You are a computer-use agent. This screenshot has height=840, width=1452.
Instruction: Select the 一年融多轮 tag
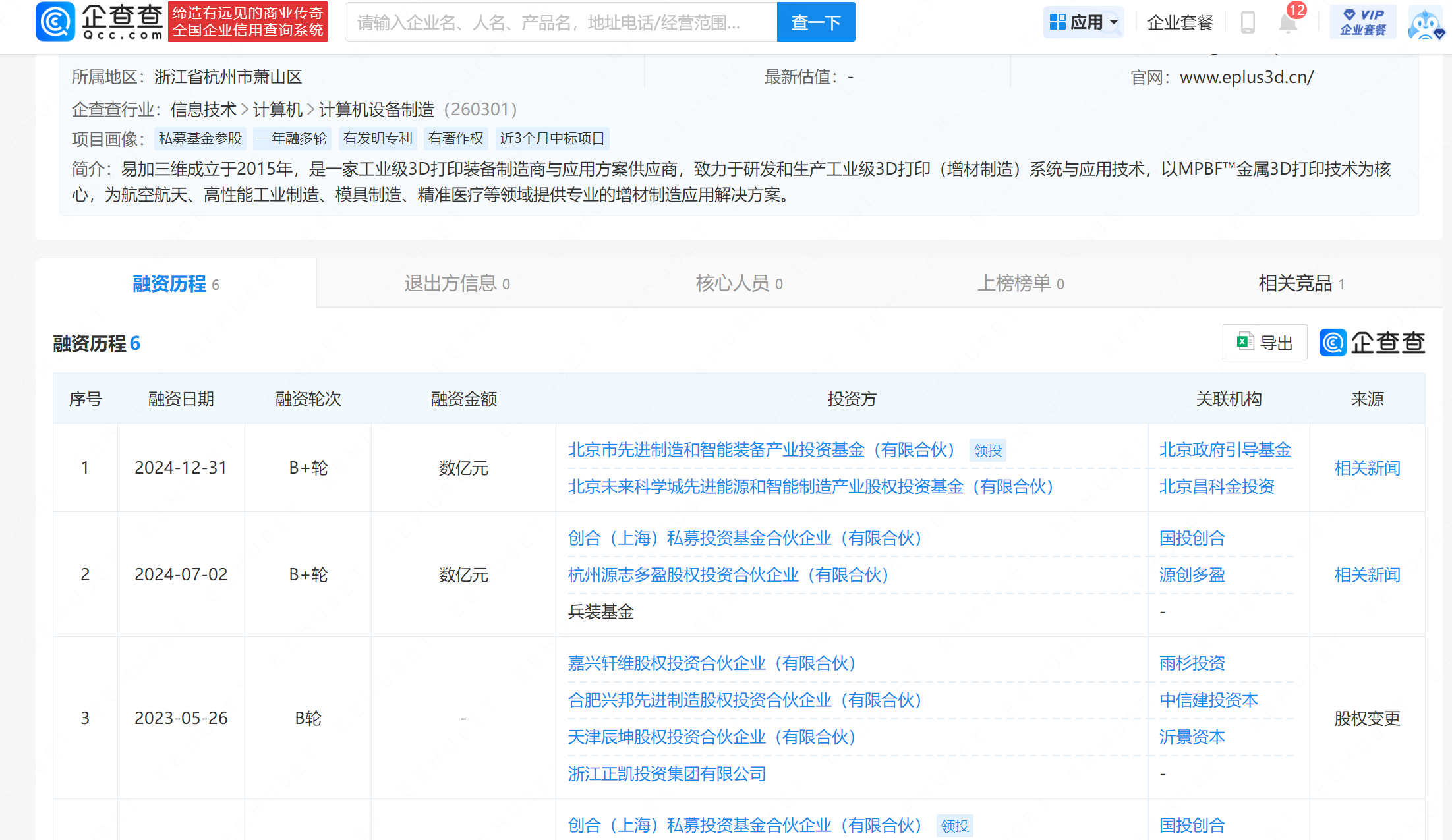tap(292, 138)
